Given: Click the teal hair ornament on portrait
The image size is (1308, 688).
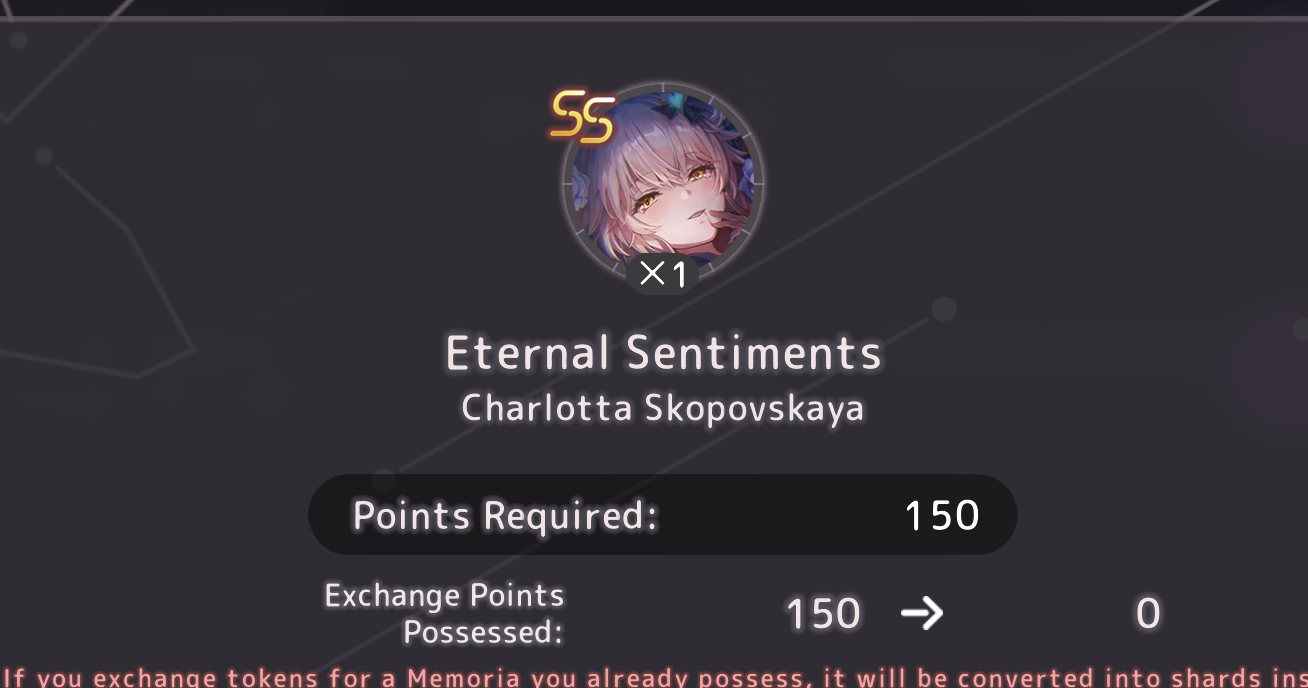Looking at the screenshot, I should point(677,101).
